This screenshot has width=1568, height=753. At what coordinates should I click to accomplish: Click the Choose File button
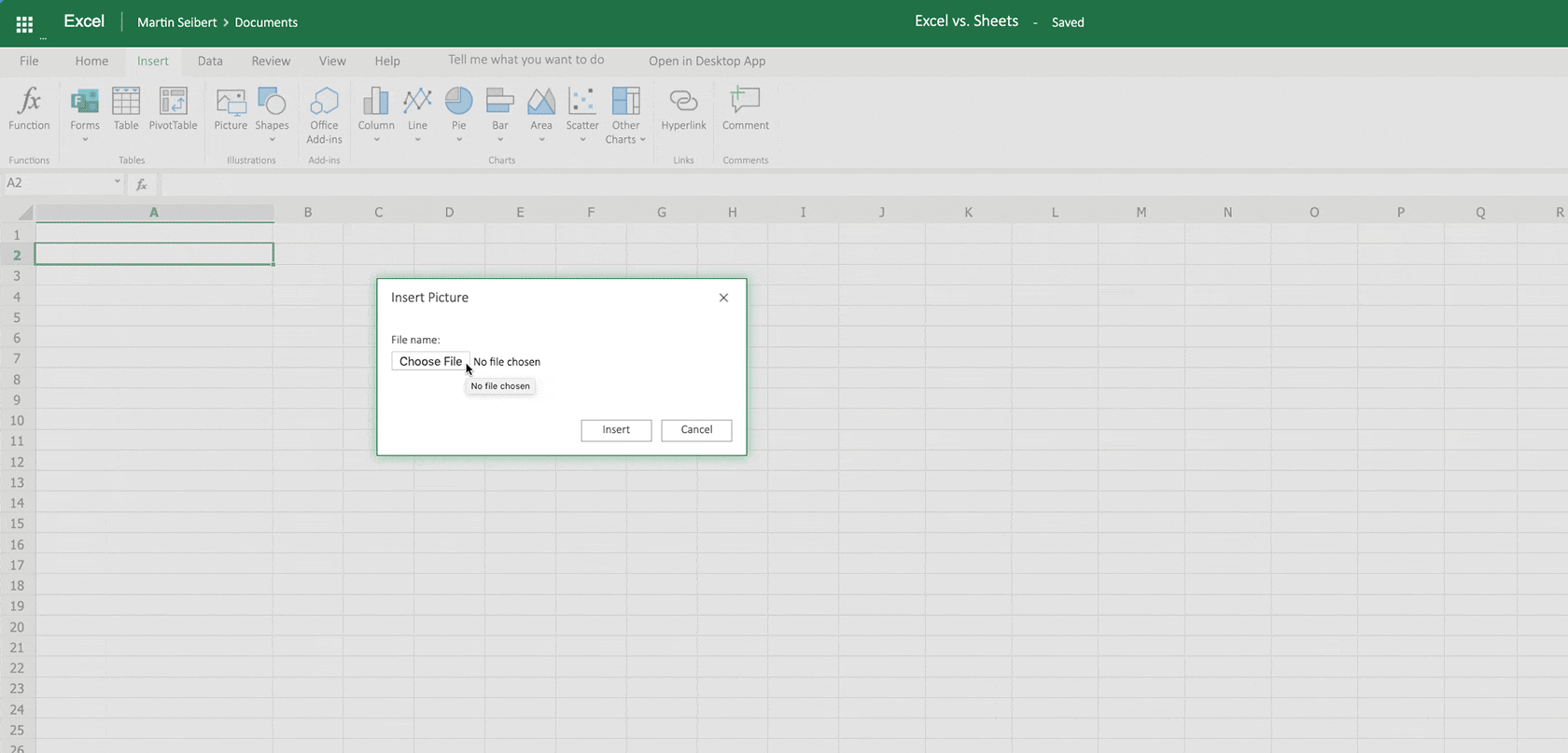point(430,361)
